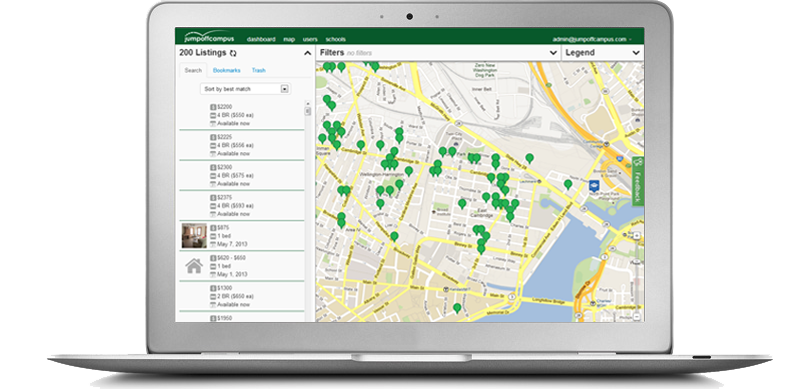
Task: Click the jumpoffcampus logo
Action: pyautogui.click(x=209, y=38)
